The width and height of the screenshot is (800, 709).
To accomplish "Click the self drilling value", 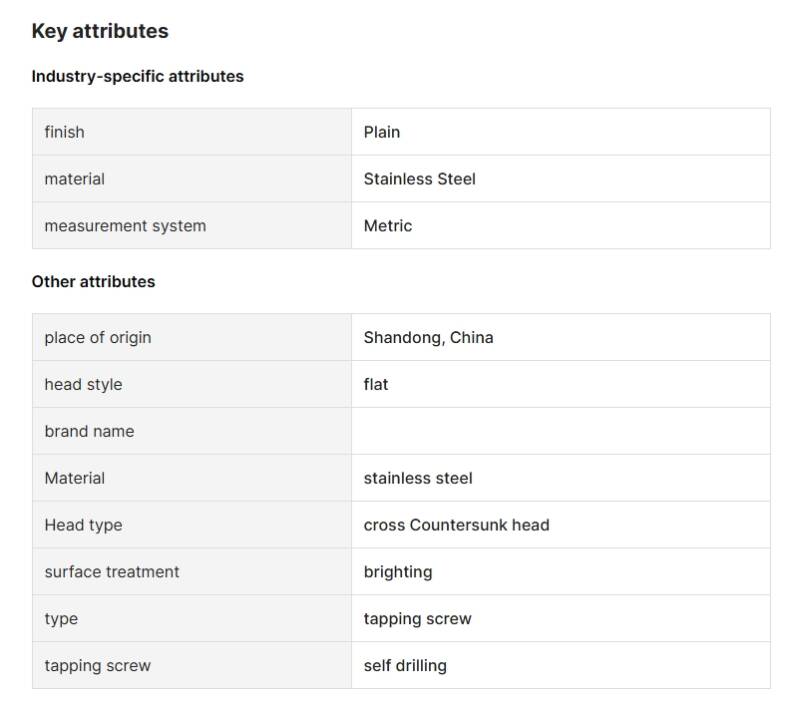I will click(405, 666).
